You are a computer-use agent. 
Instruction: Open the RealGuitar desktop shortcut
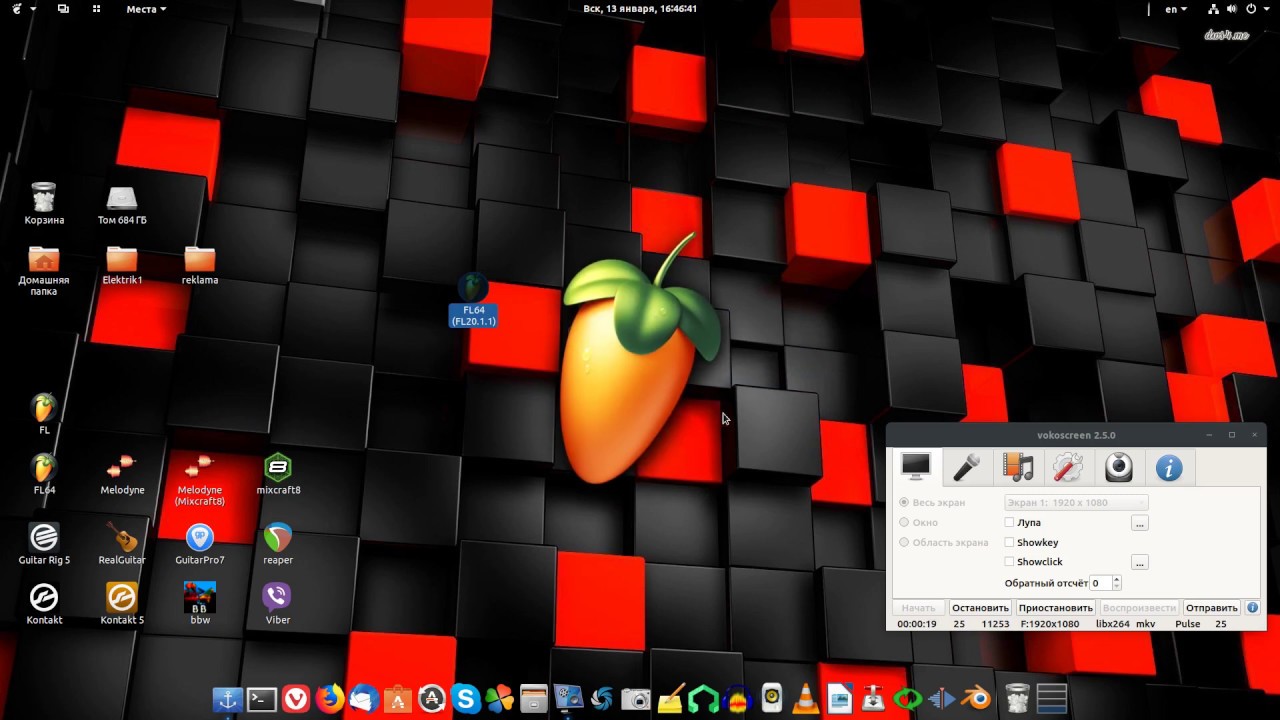122,544
